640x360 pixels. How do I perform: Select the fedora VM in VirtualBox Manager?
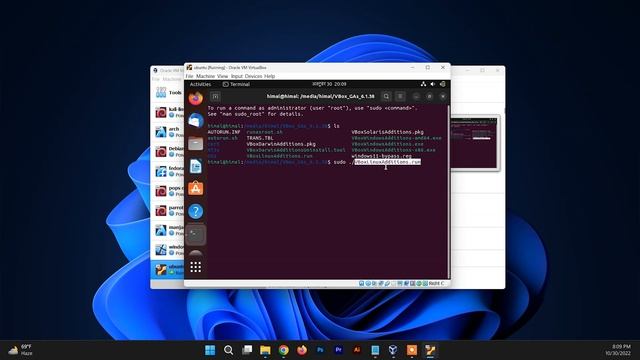pyautogui.click(x=168, y=171)
